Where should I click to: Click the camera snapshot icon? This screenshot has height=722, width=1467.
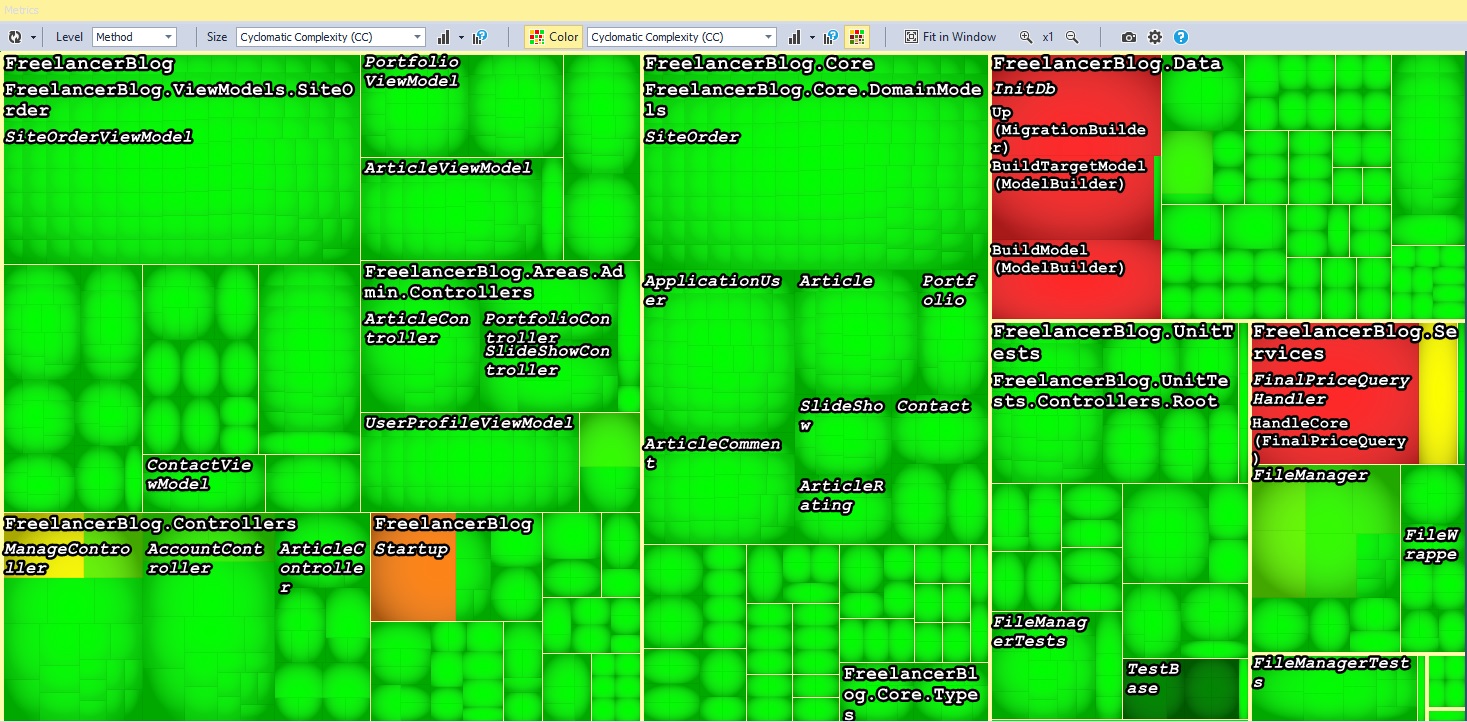pos(1129,37)
